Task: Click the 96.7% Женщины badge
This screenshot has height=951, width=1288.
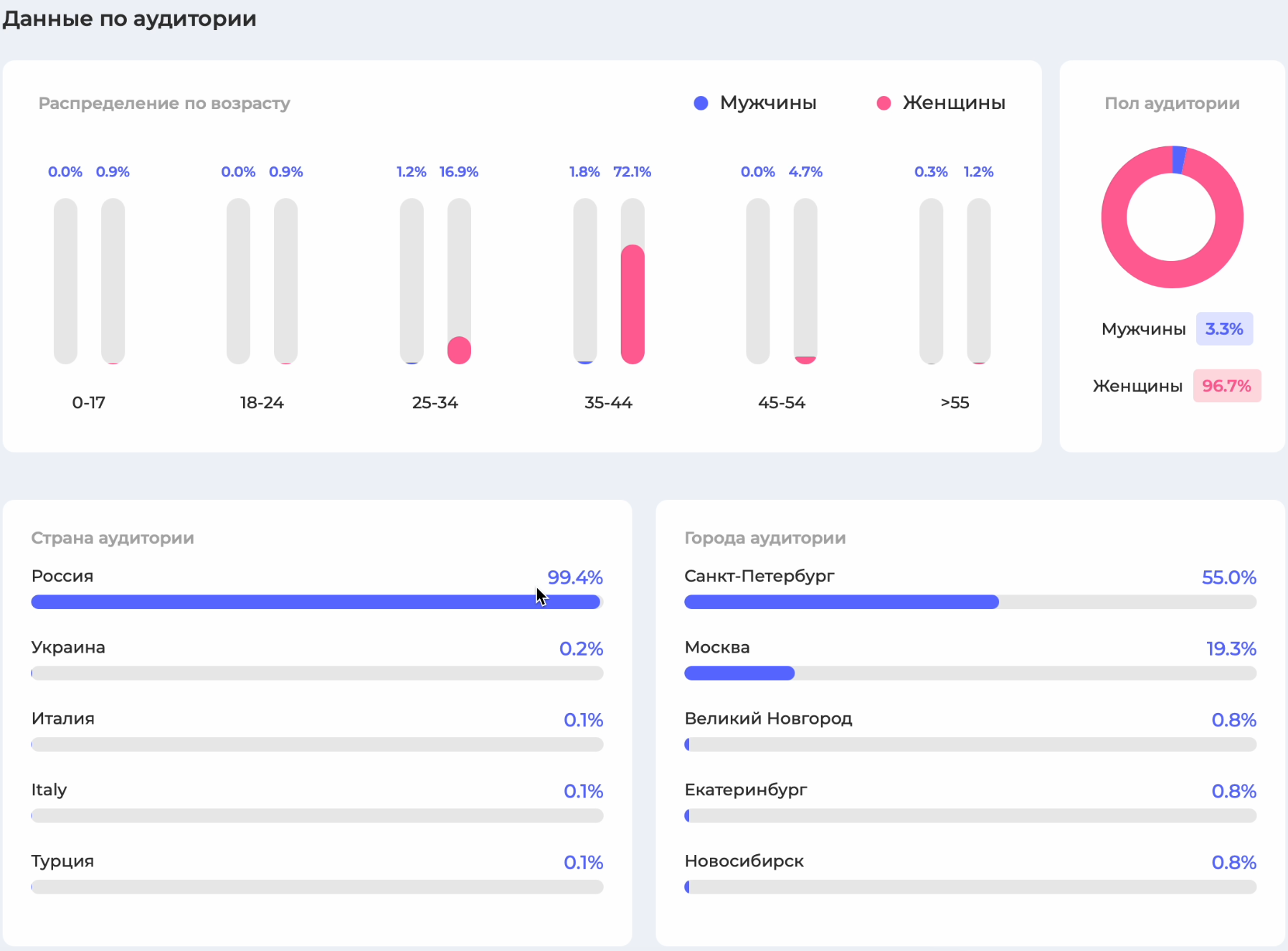Action: pos(1226,386)
